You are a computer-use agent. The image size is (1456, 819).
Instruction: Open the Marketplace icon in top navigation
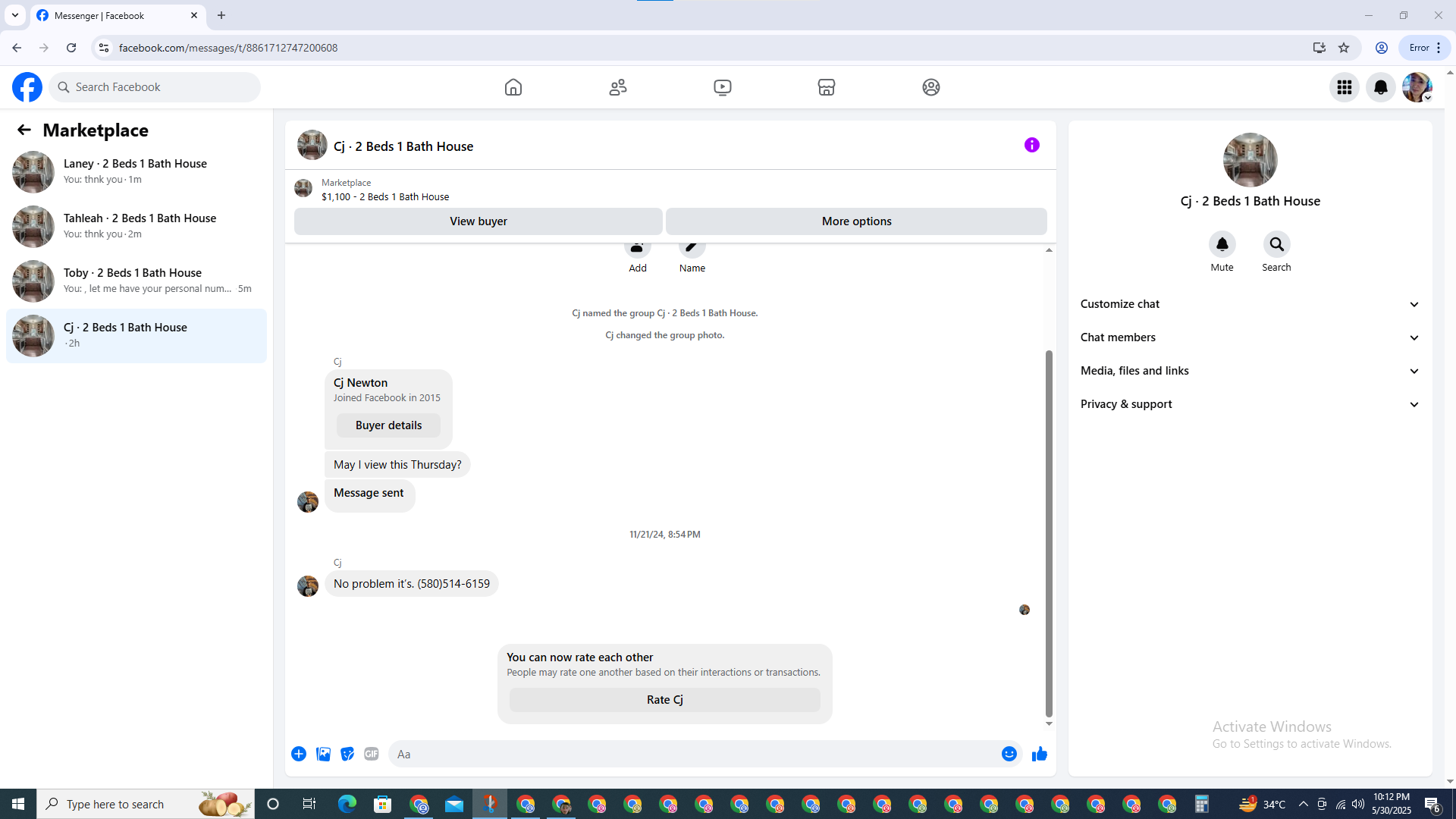point(827,87)
